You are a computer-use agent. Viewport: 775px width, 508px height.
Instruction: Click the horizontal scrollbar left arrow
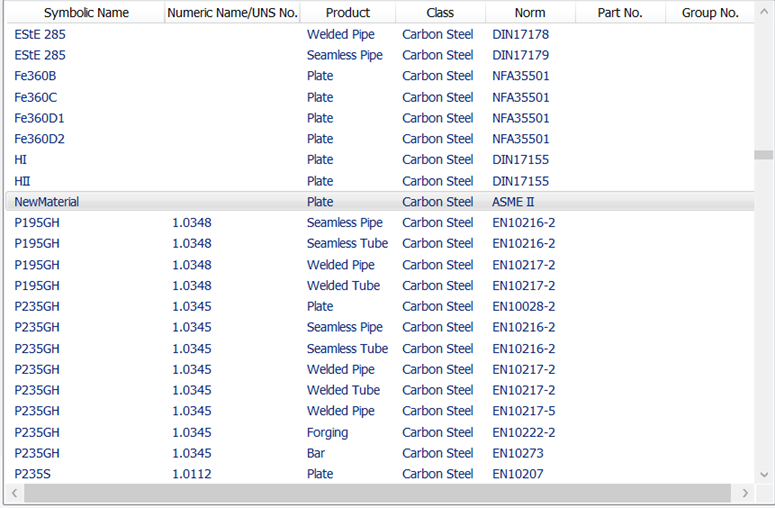pyautogui.click(x=14, y=493)
